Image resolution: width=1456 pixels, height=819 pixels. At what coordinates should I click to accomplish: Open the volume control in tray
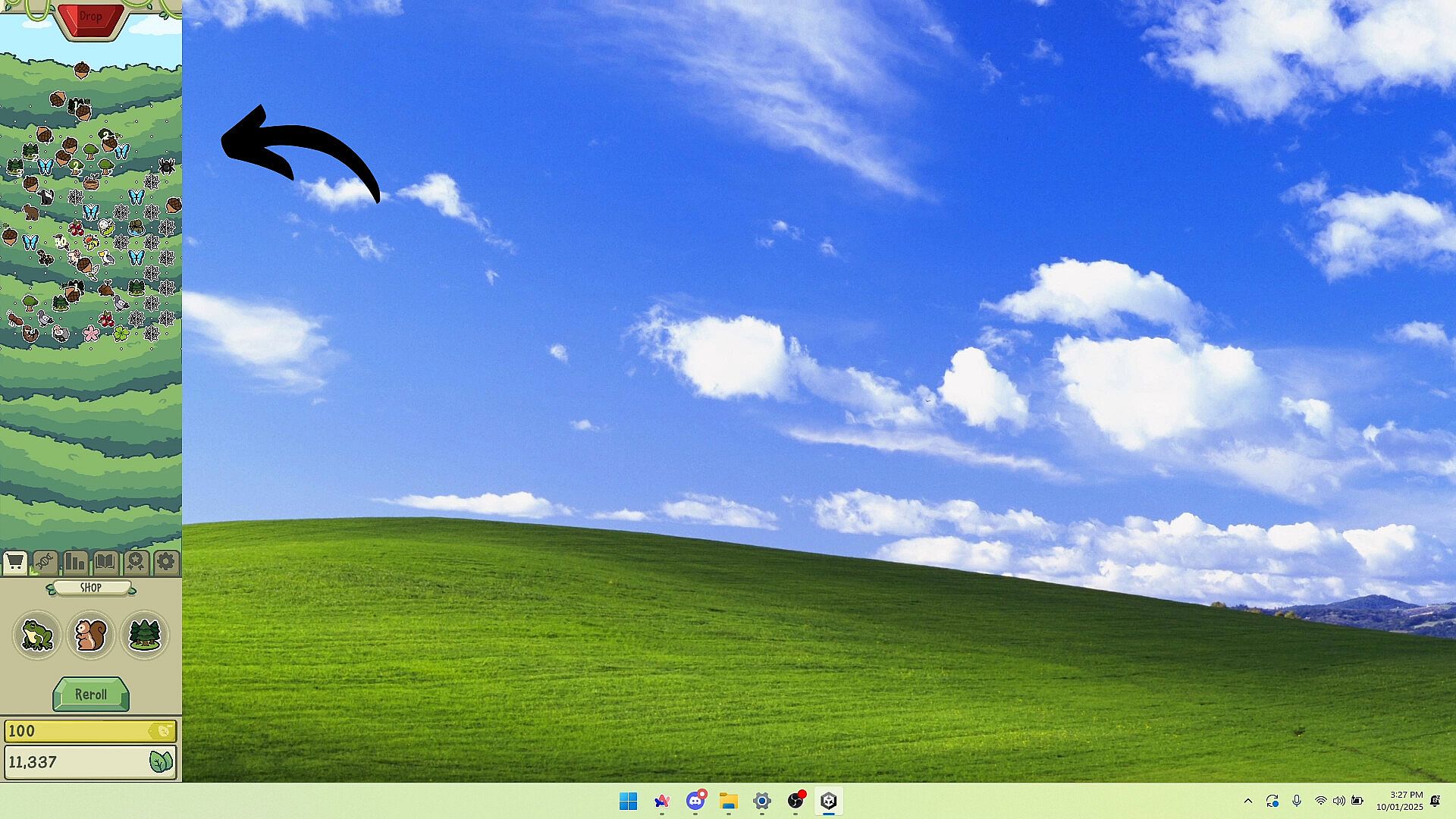[x=1338, y=801]
